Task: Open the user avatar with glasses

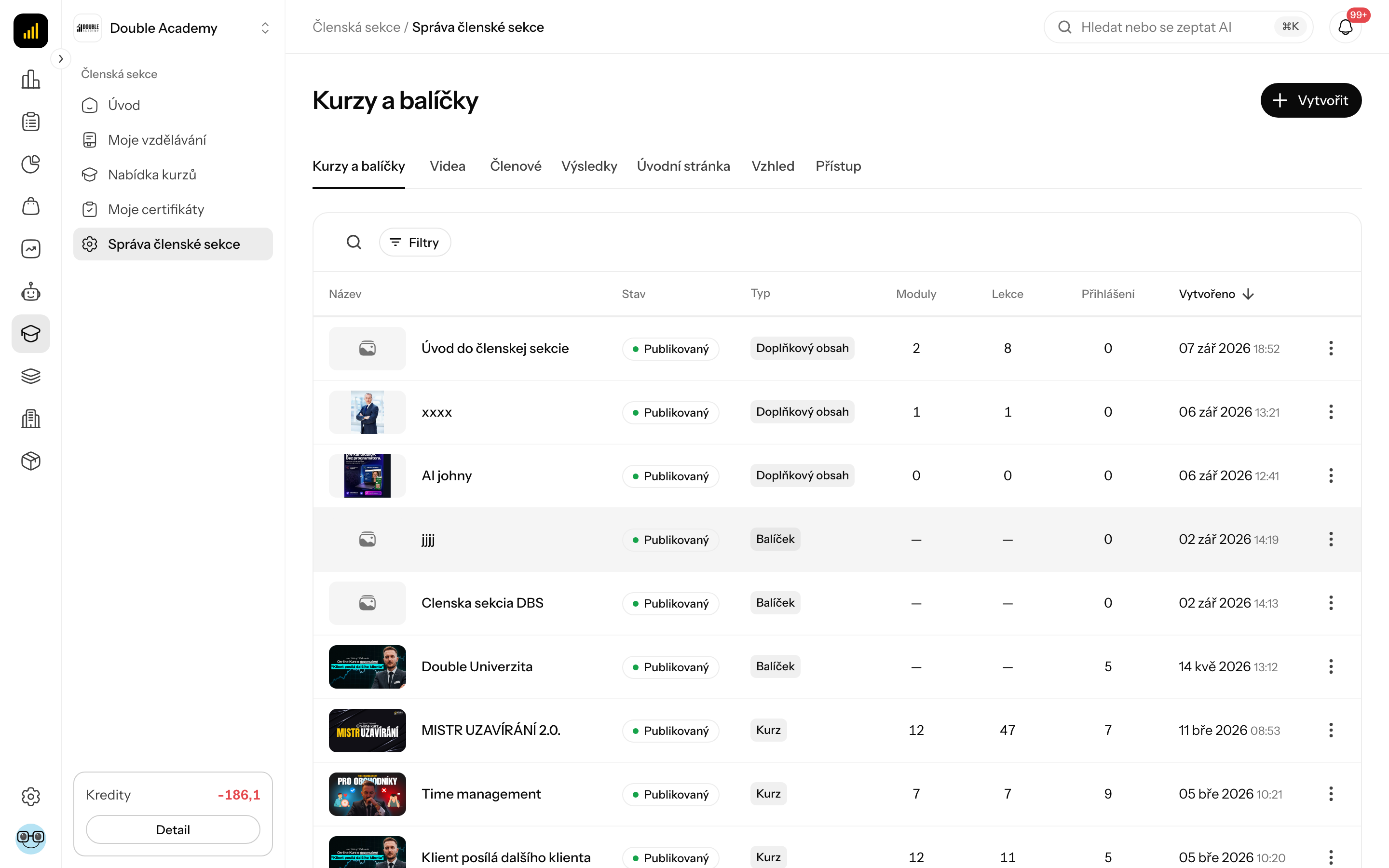Action: (30, 839)
